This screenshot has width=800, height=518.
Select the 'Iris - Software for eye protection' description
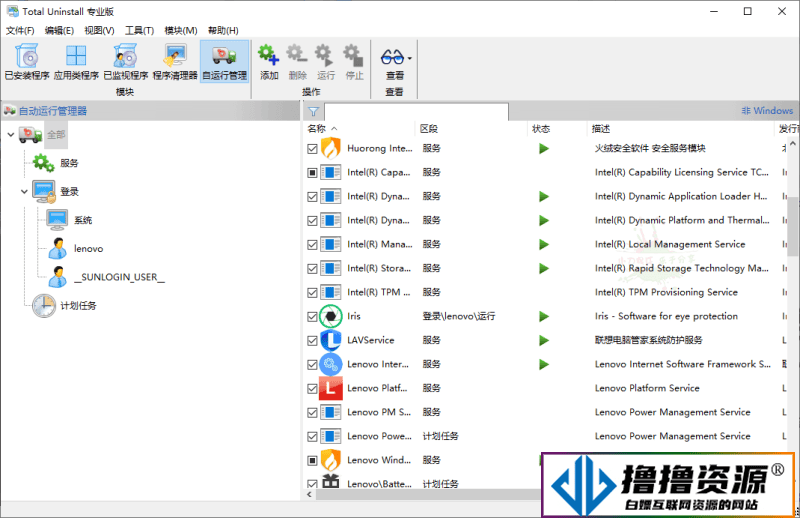[666, 316]
